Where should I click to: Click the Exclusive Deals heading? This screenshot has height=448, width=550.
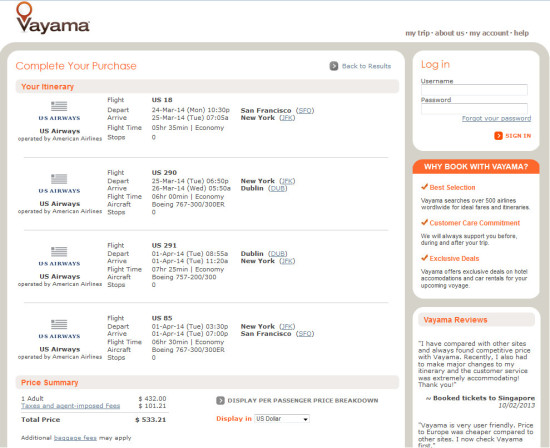tap(454, 259)
